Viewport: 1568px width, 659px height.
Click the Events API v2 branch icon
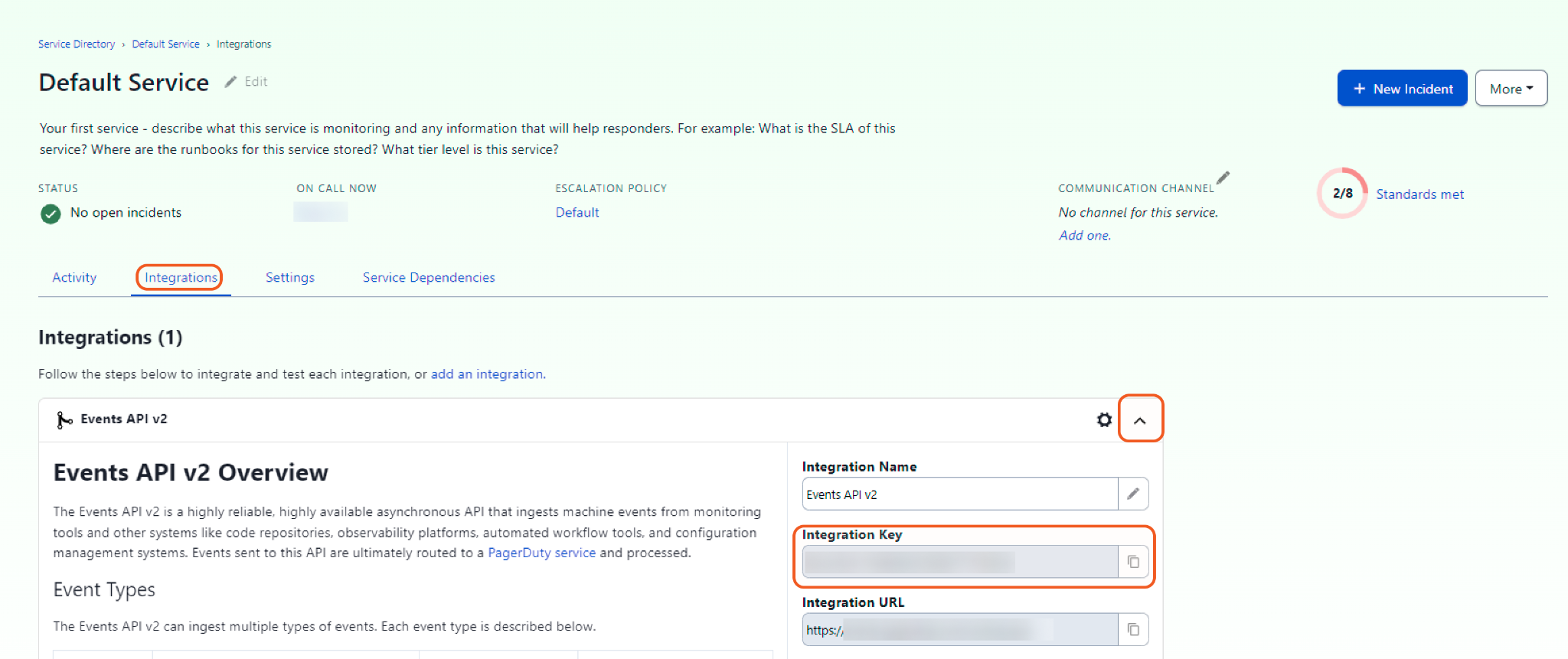click(x=64, y=419)
